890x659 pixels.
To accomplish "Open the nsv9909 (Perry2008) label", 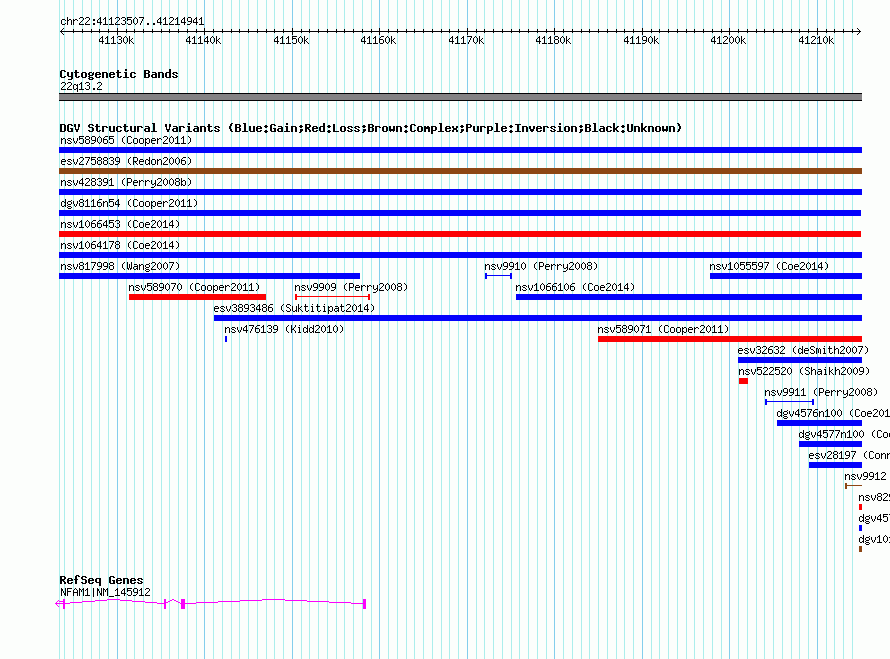I will [x=351, y=287].
